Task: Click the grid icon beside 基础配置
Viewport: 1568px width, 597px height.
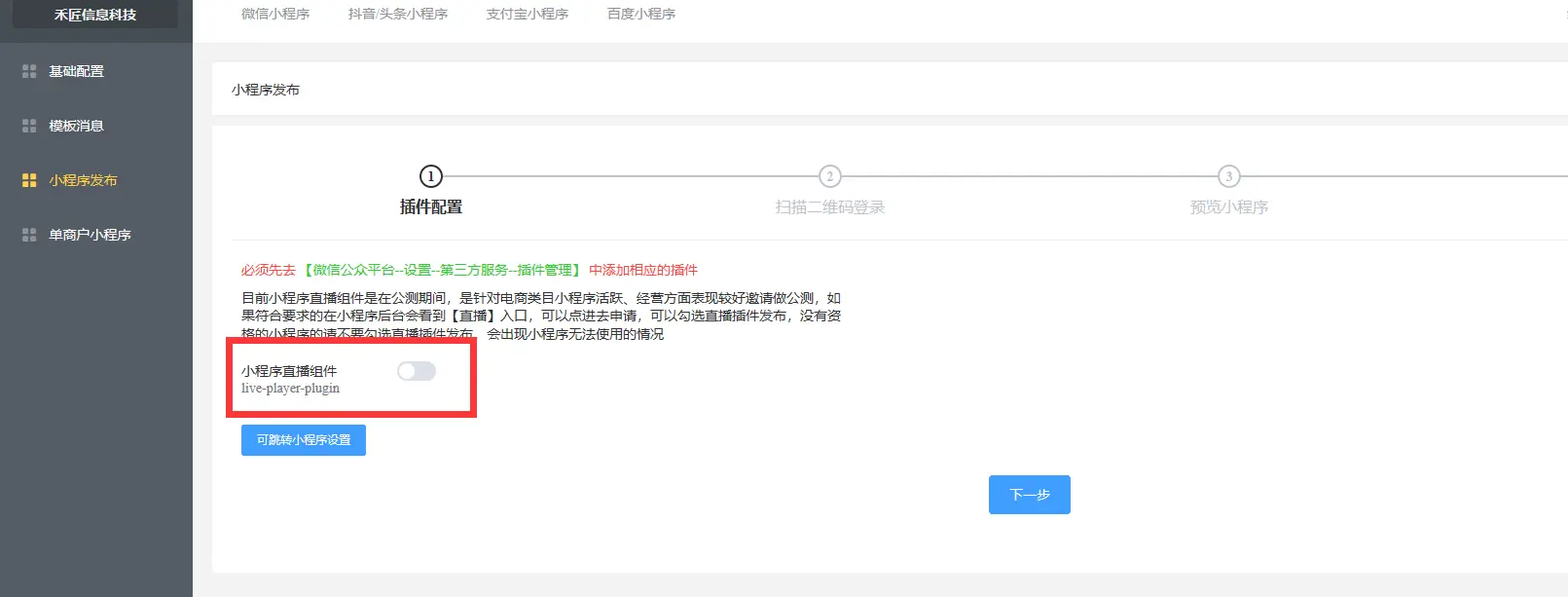Action: click(29, 71)
